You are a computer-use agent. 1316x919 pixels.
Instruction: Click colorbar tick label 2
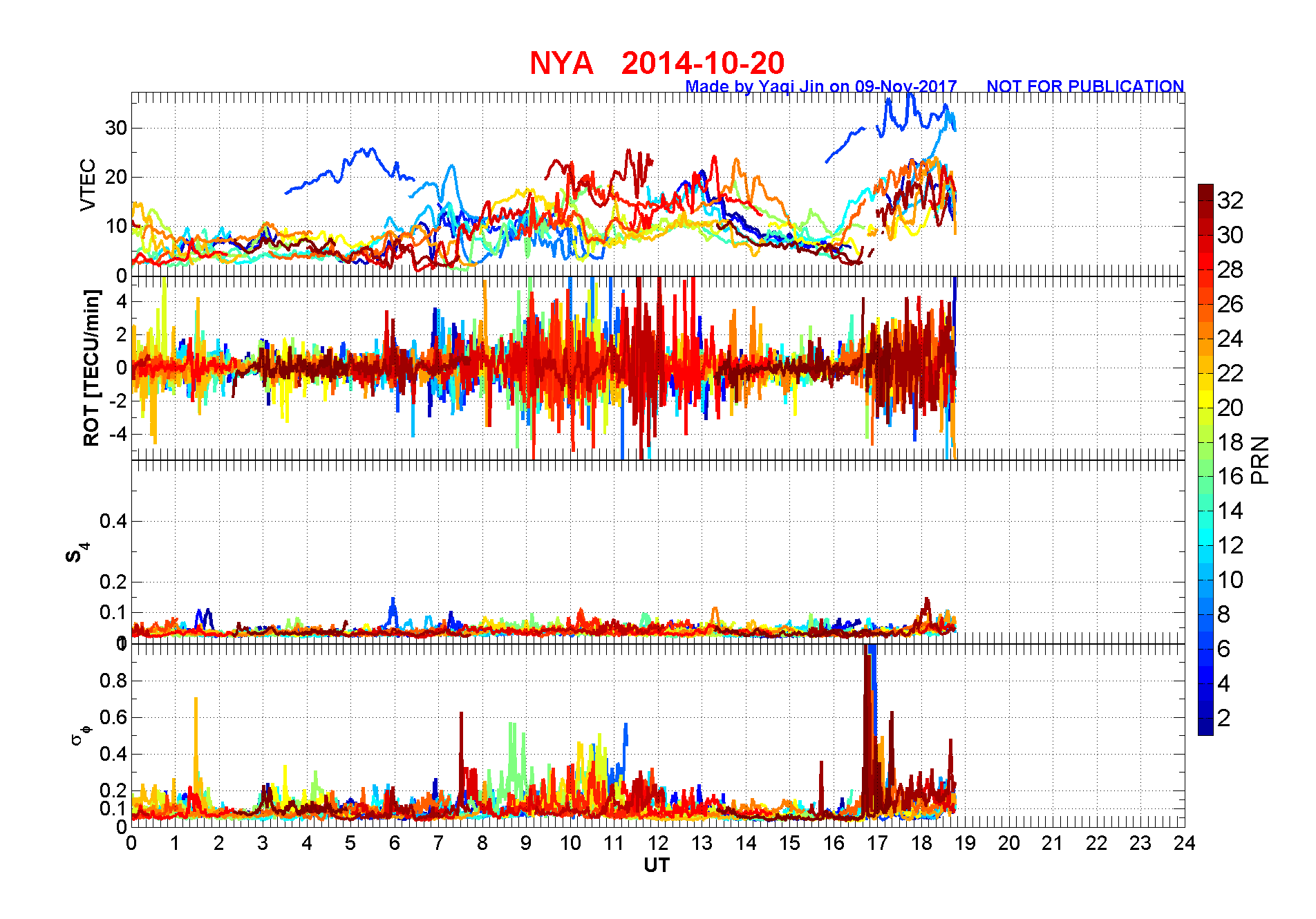pyautogui.click(x=1224, y=718)
